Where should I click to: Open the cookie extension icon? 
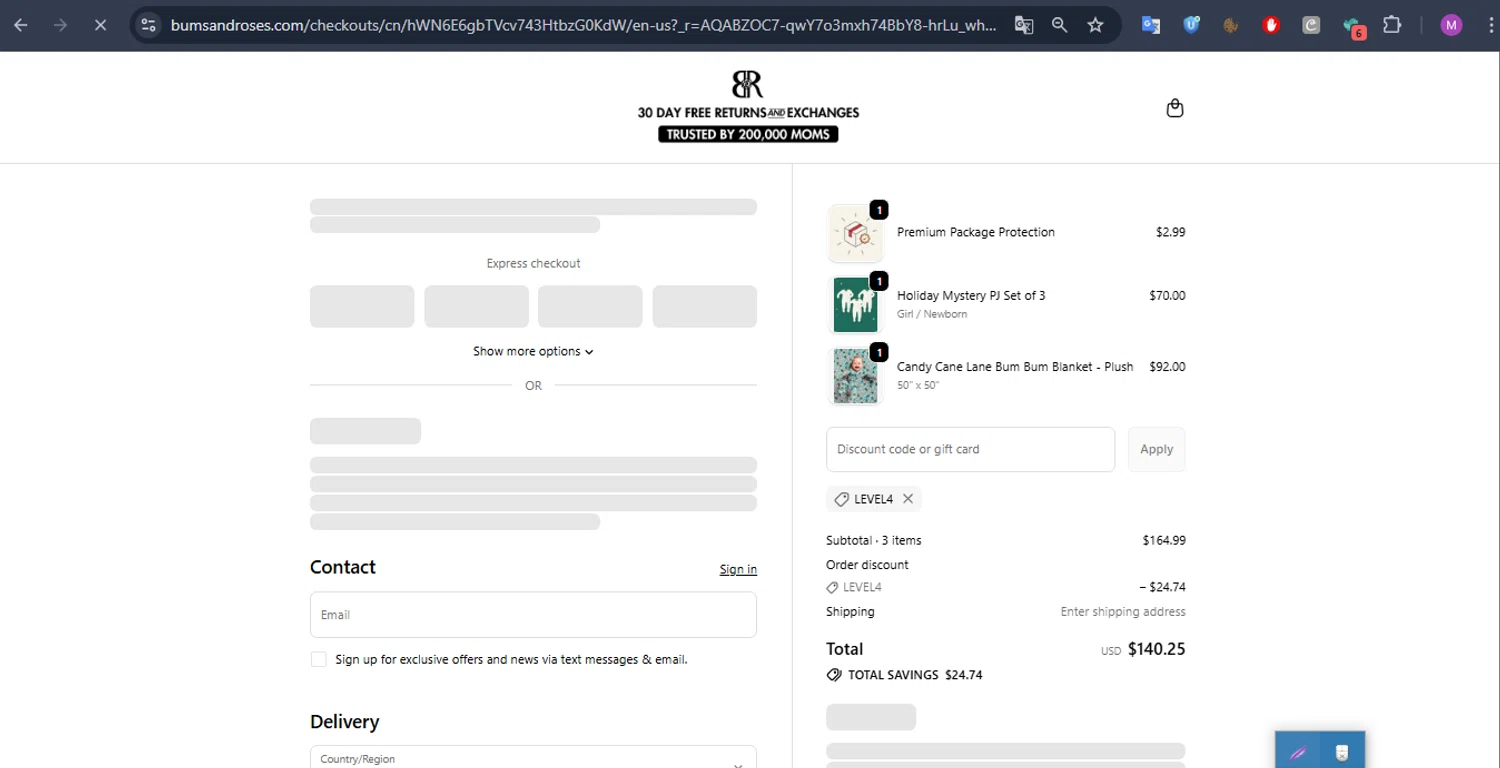point(1231,25)
